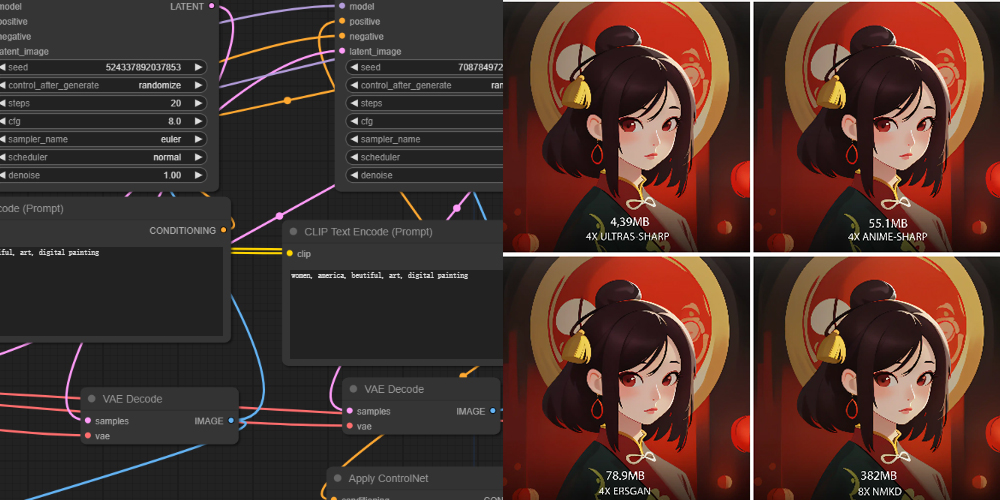Click the 382MB size label

pos(879,475)
